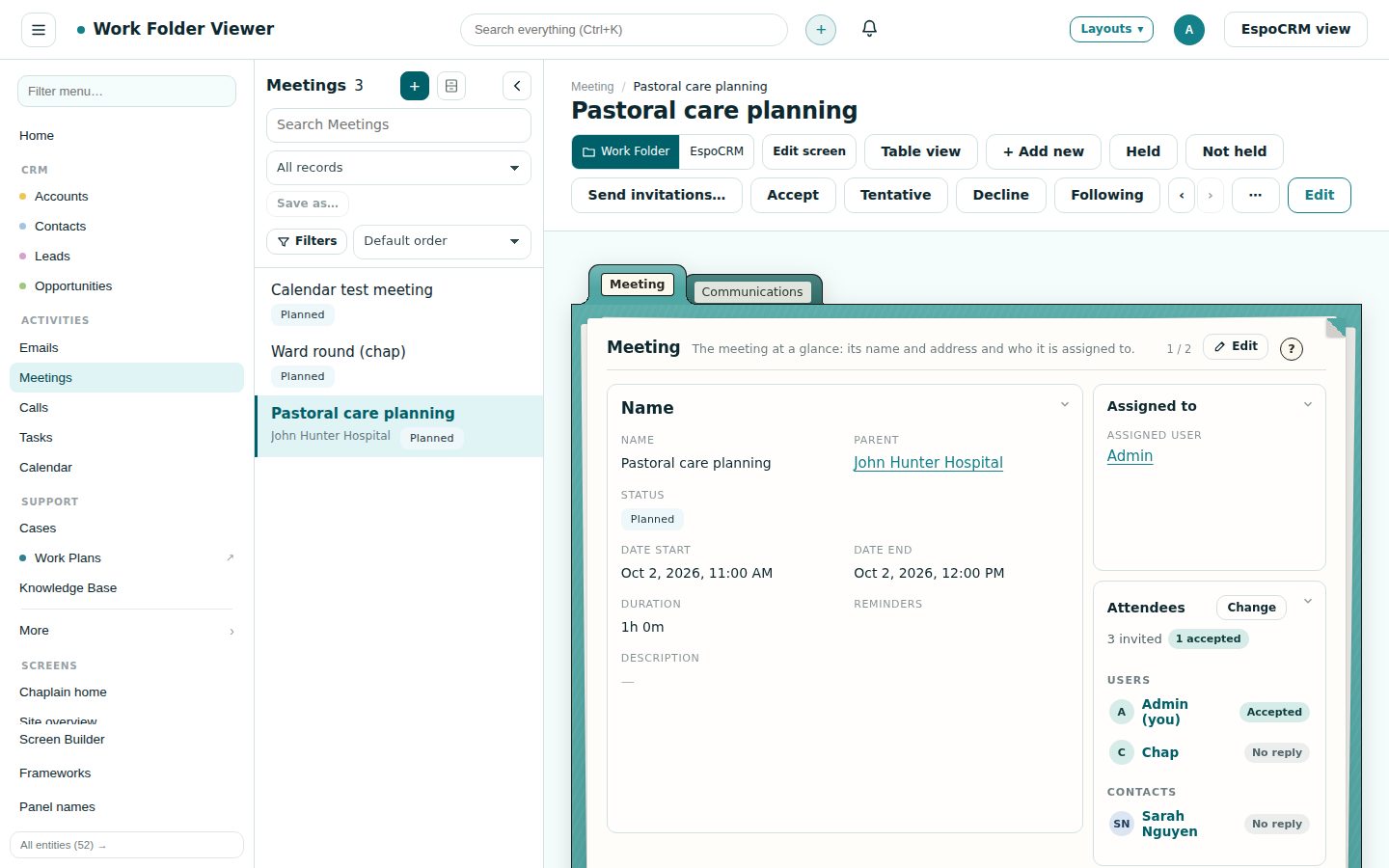Open Calendar in the sidebar
Viewport: 1389px width, 868px height.
click(x=126, y=468)
